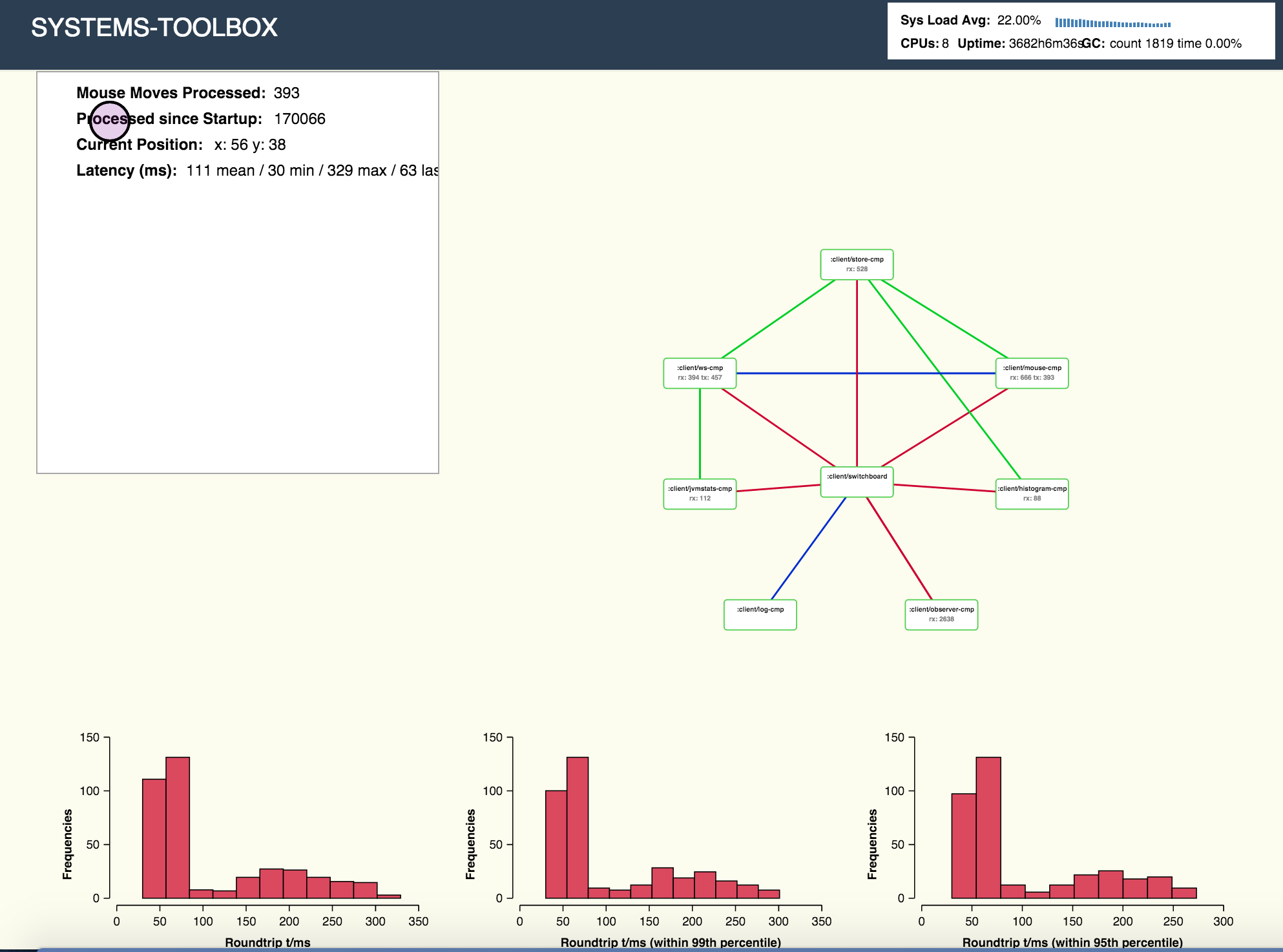Click the Latency (ms) statistics line
This screenshot has height=952, width=1283.
[258, 171]
